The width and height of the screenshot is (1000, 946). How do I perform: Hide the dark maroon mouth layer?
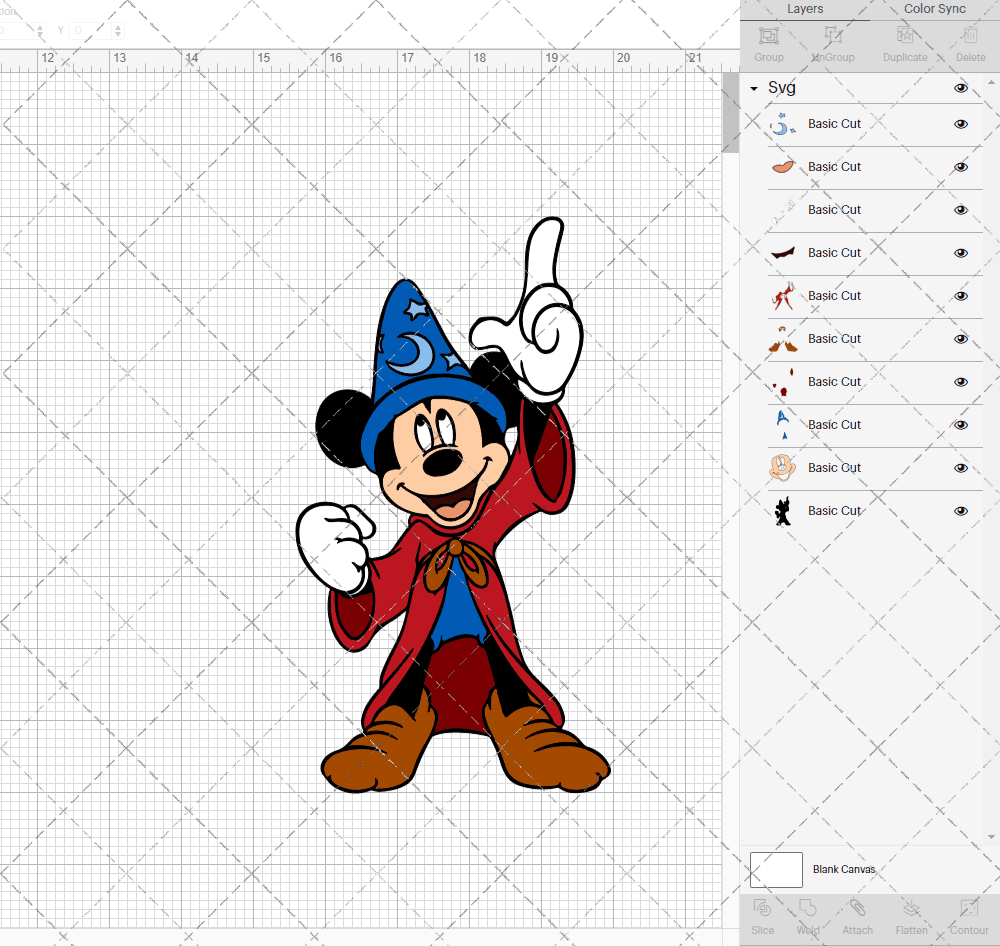click(x=960, y=253)
